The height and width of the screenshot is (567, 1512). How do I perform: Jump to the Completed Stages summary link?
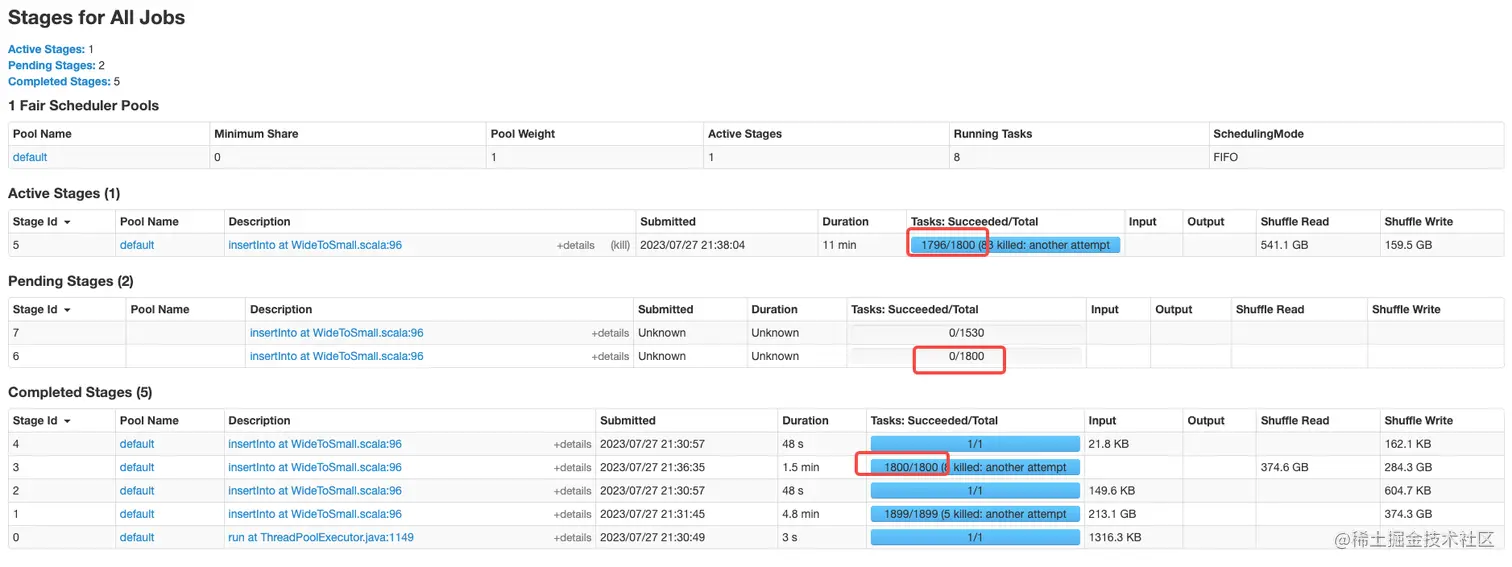59,82
